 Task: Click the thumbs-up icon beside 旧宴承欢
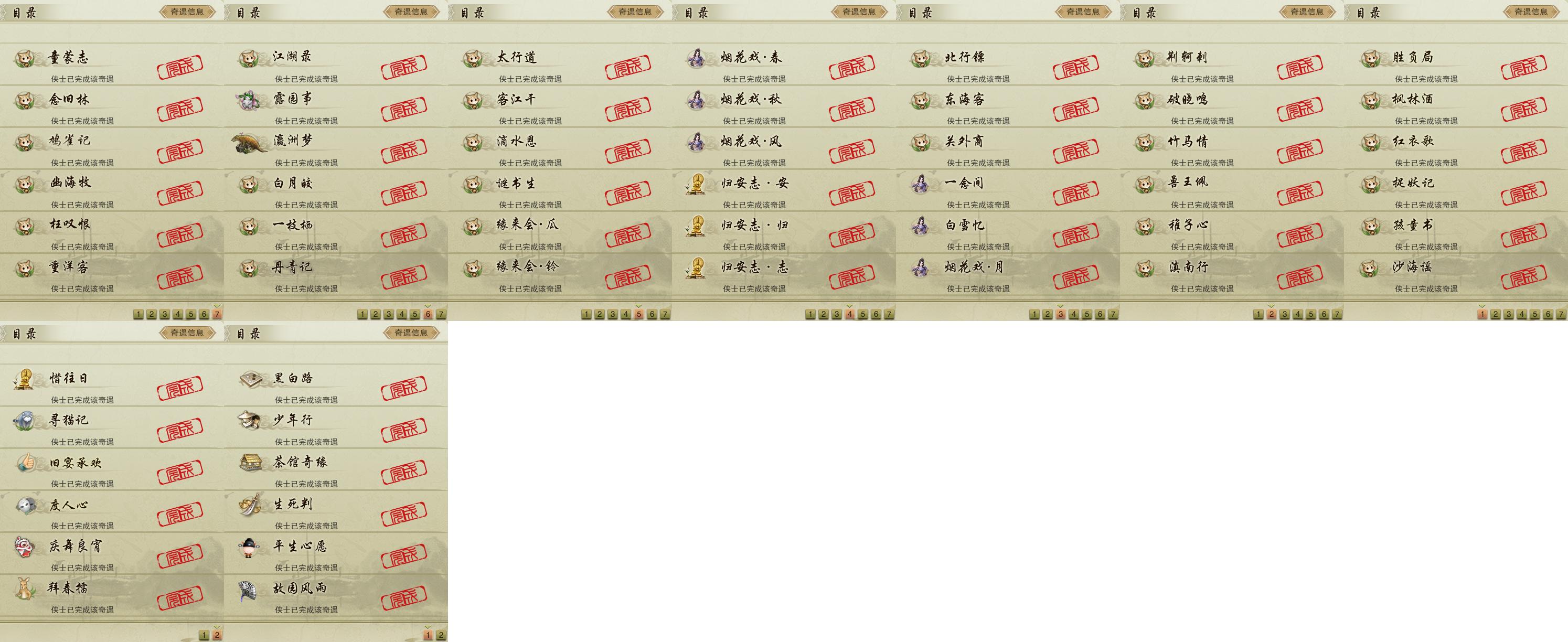click(x=26, y=463)
